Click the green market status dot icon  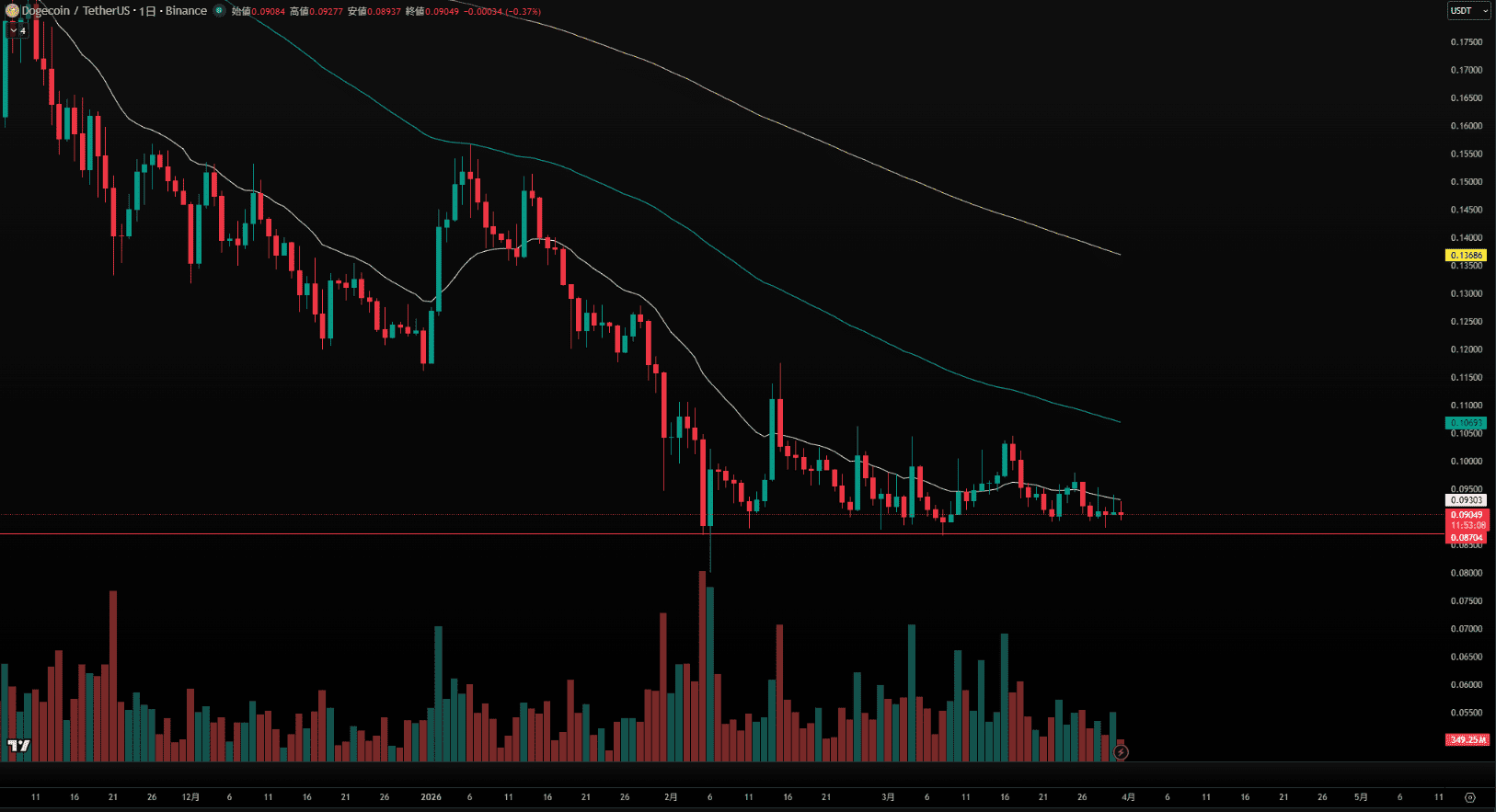coord(219,11)
